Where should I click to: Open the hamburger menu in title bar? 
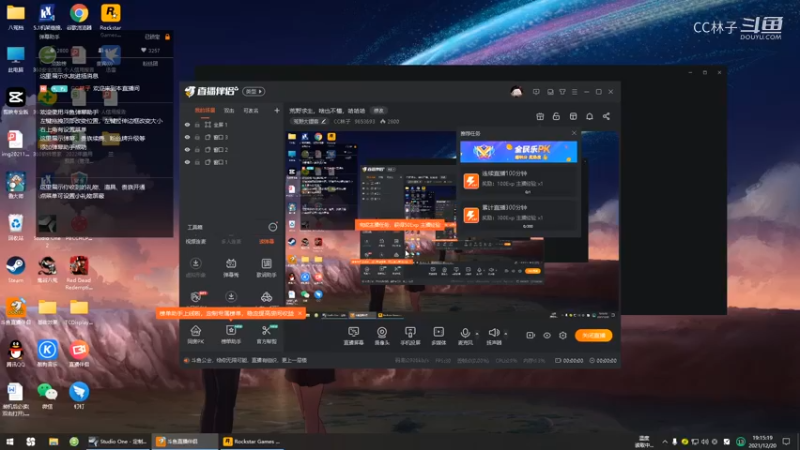574,92
